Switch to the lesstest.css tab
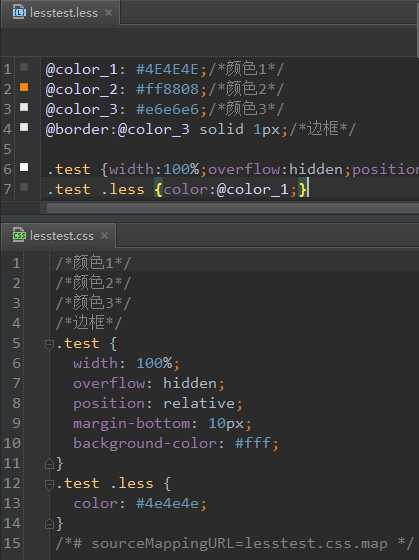 59,236
